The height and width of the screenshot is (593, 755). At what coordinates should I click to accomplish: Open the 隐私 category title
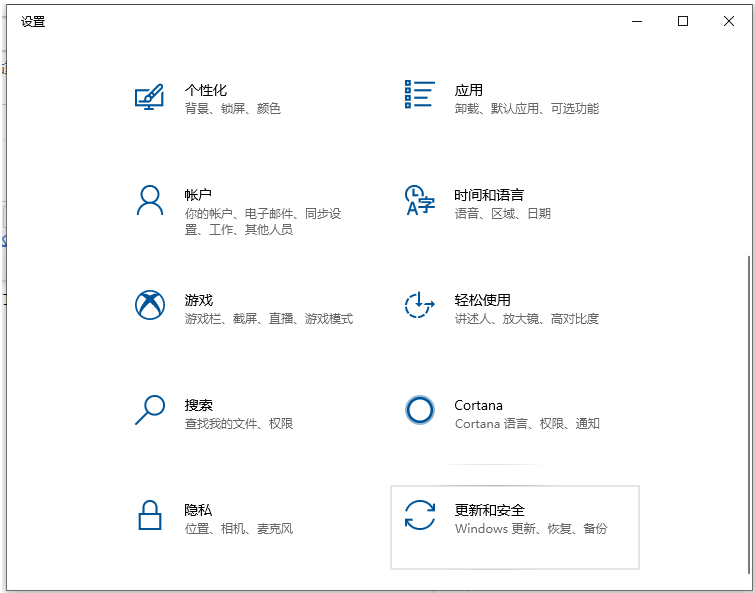coord(198,510)
